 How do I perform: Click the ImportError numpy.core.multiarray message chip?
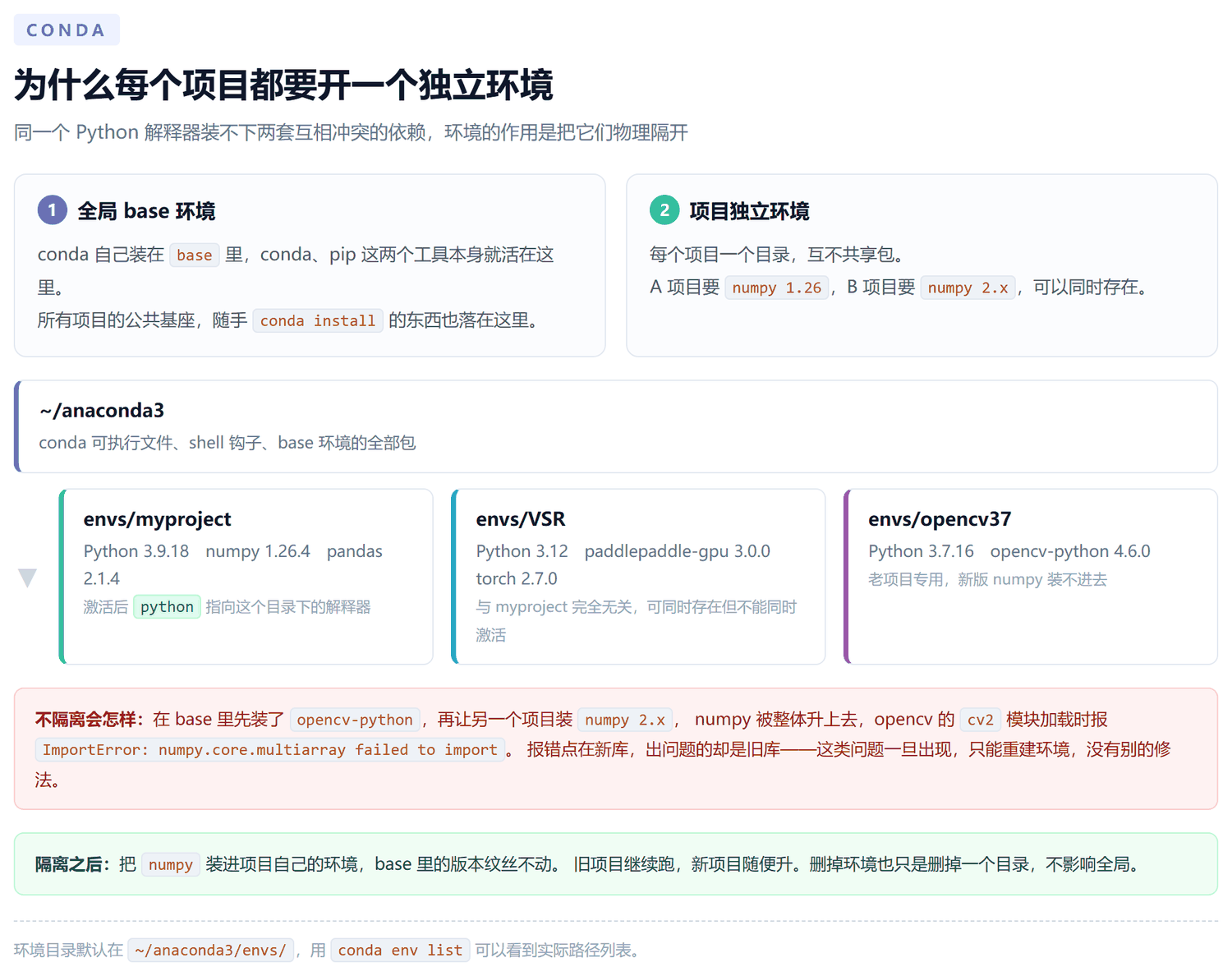(x=269, y=750)
